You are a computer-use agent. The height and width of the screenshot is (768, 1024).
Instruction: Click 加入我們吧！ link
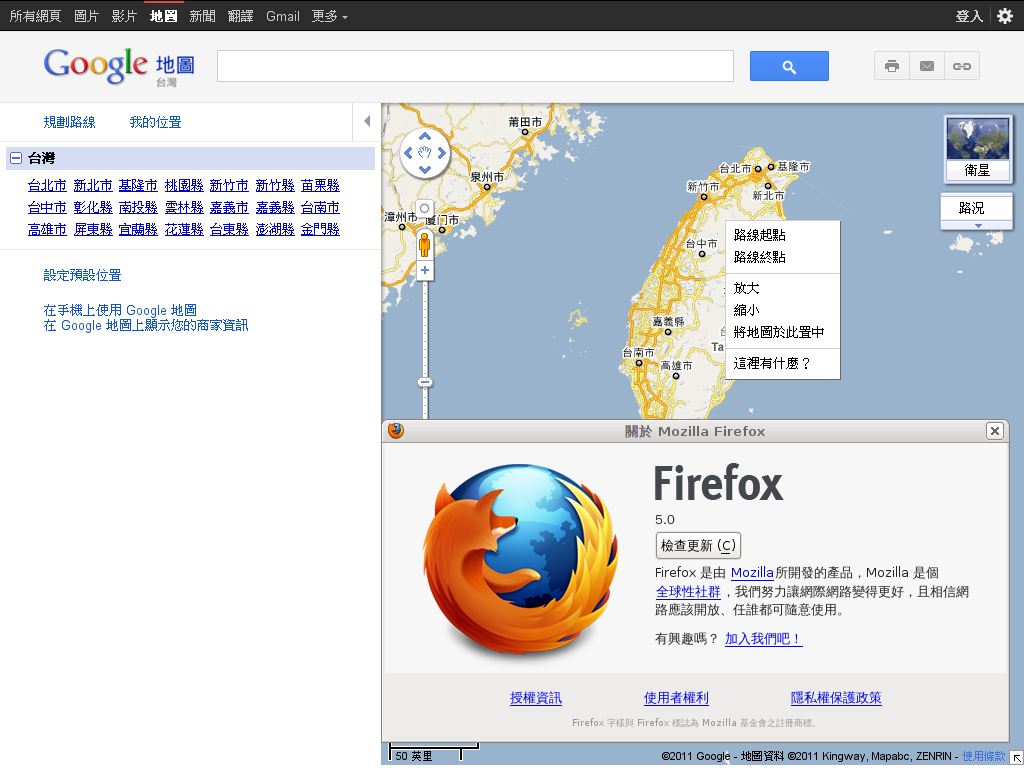coord(763,639)
